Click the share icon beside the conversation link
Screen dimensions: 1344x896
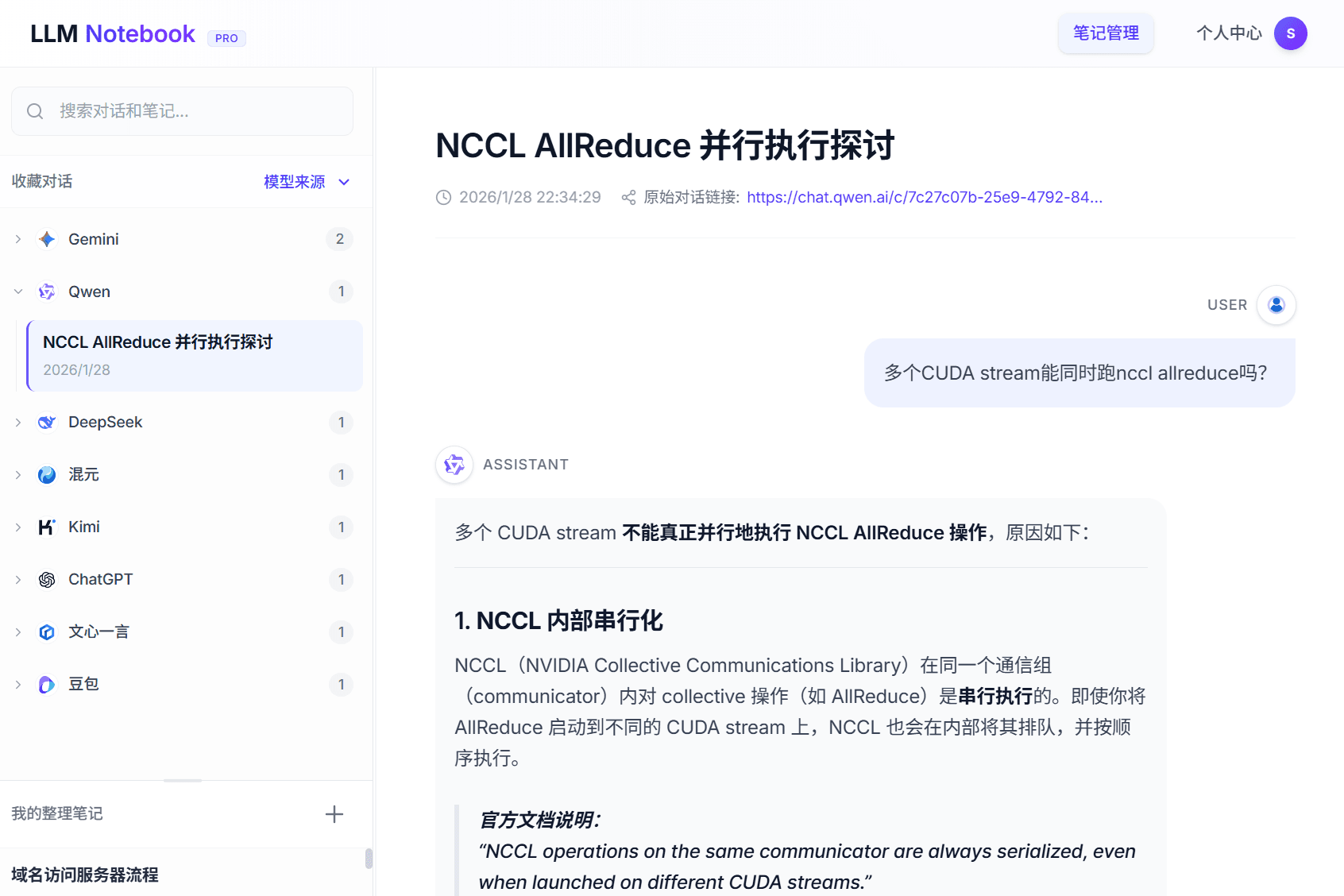coord(628,197)
